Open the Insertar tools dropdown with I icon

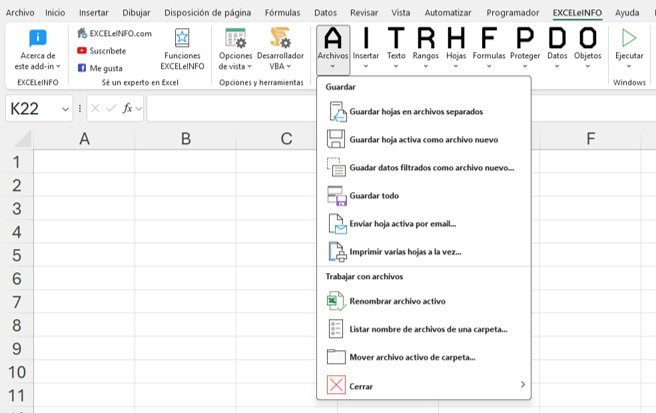pyautogui.click(x=366, y=49)
